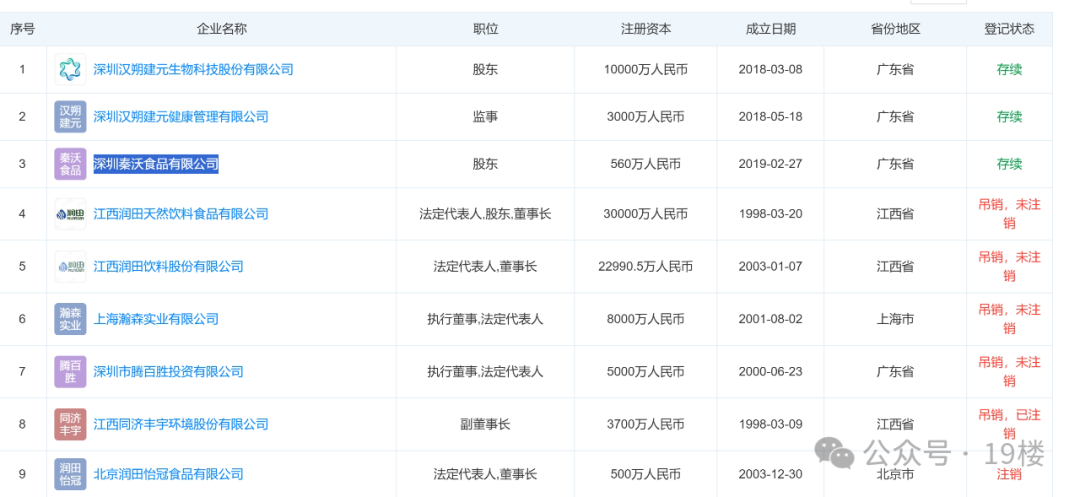Open 江西同济丰宇环境股份有限公司 link

tap(181, 424)
